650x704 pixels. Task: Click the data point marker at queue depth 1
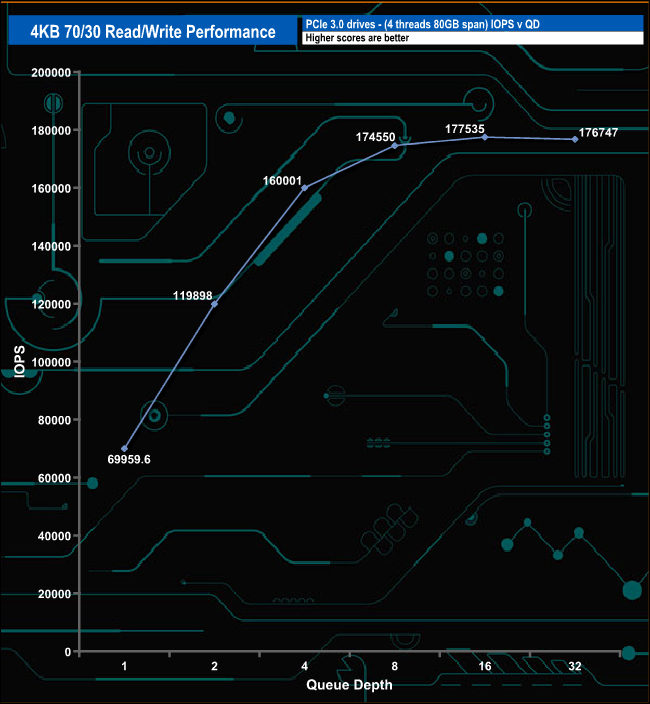(x=124, y=449)
